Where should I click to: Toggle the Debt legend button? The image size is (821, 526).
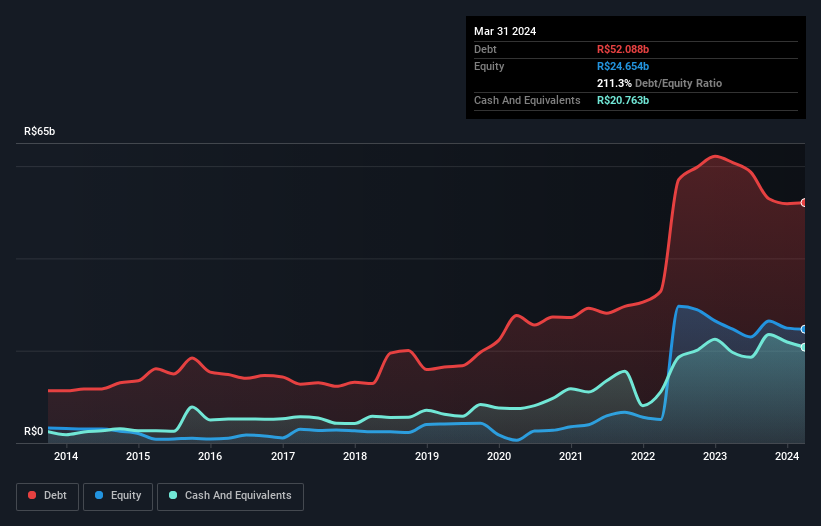tap(48, 496)
